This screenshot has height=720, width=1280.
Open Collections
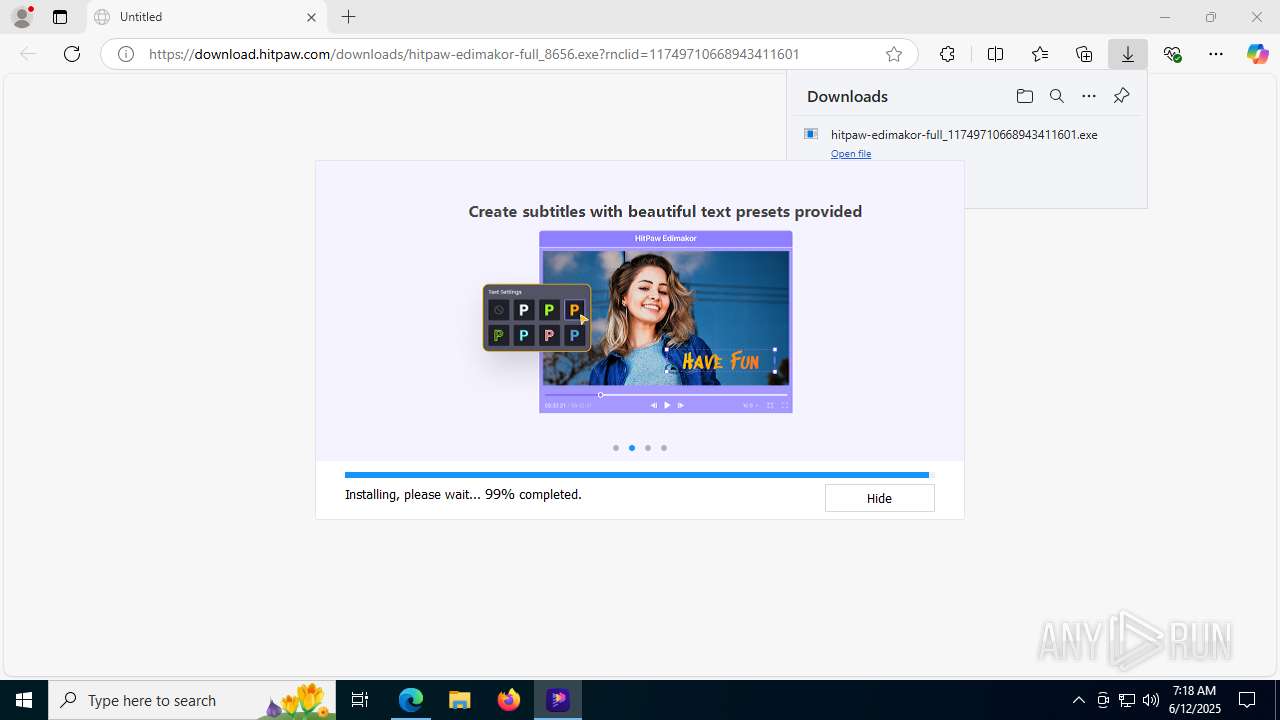(x=1084, y=54)
